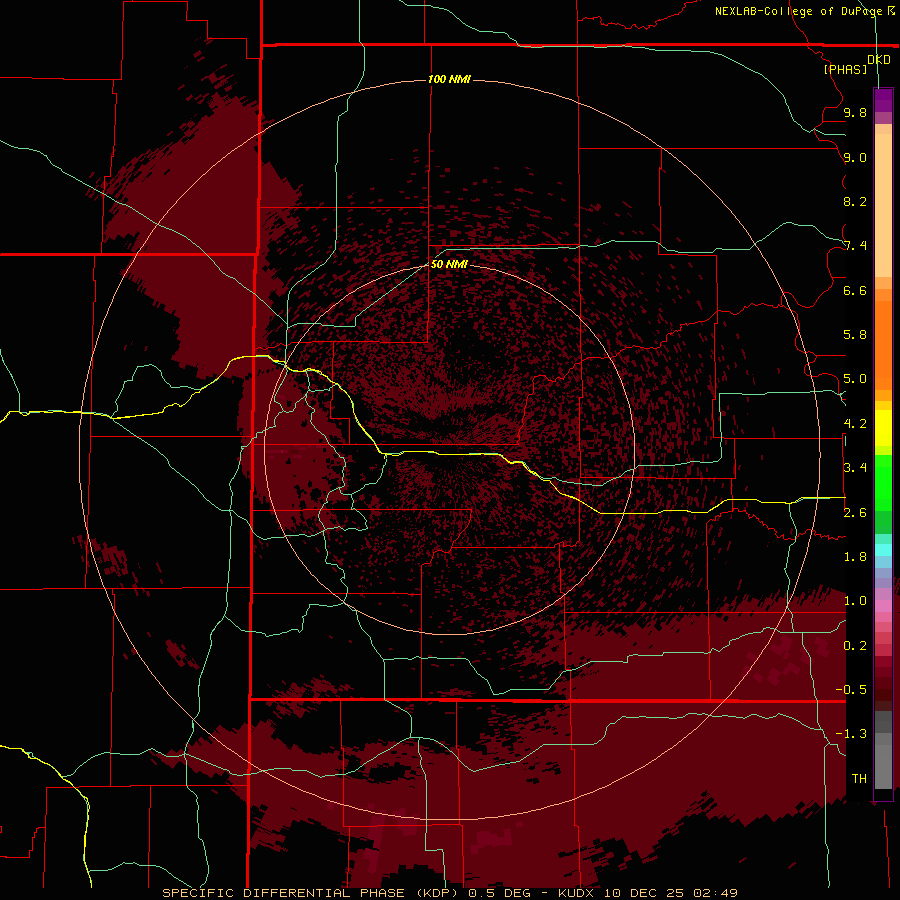
Task: Click the 9.0 value on the color scale
Action: (x=855, y=157)
